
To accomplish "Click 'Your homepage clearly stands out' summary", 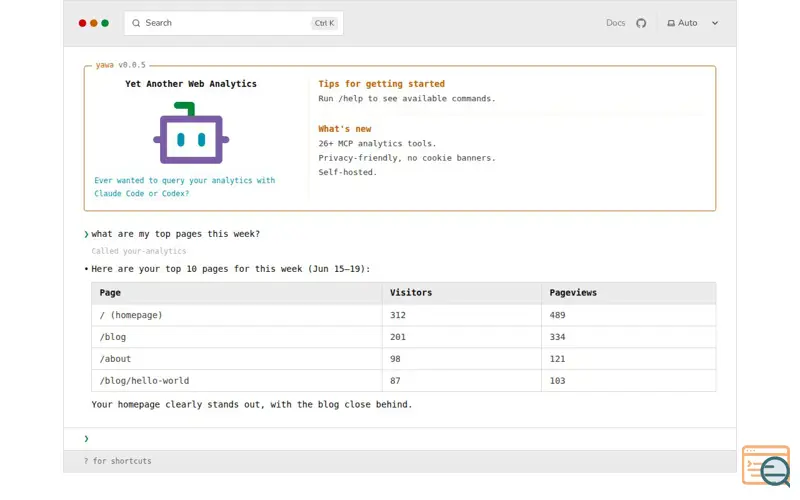I will point(252,404).
